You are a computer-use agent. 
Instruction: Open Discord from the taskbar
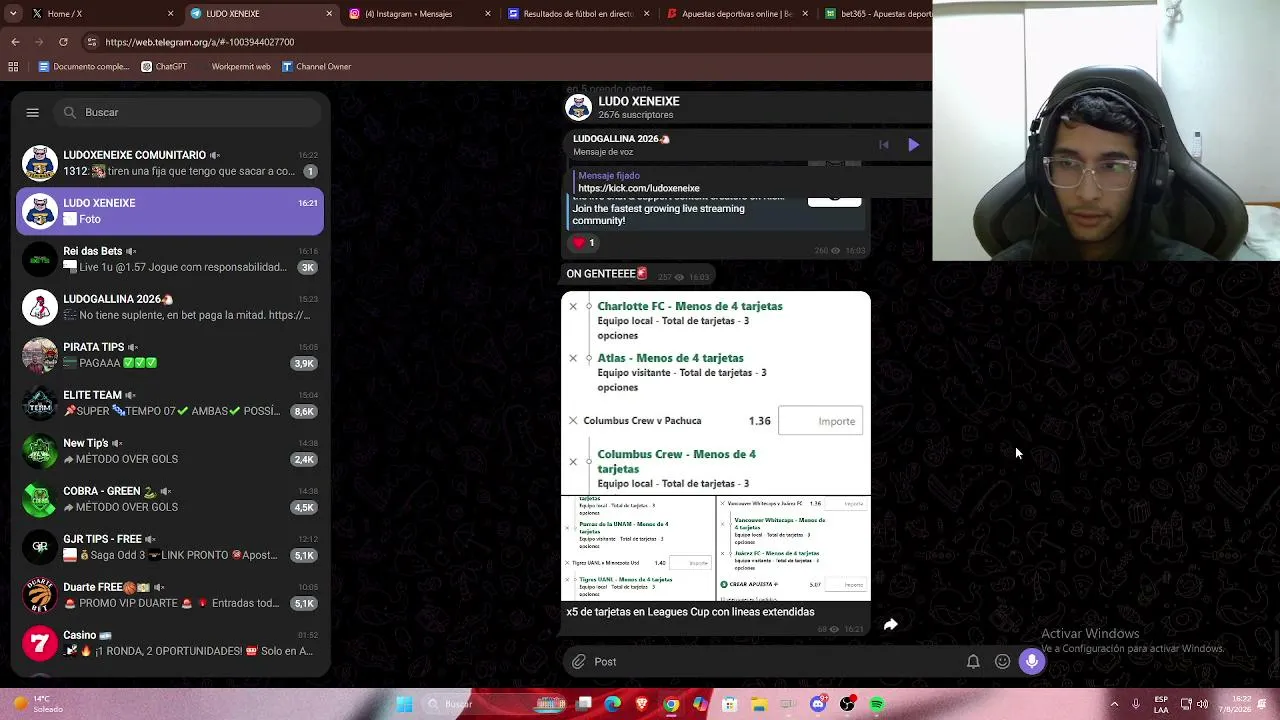(818, 705)
